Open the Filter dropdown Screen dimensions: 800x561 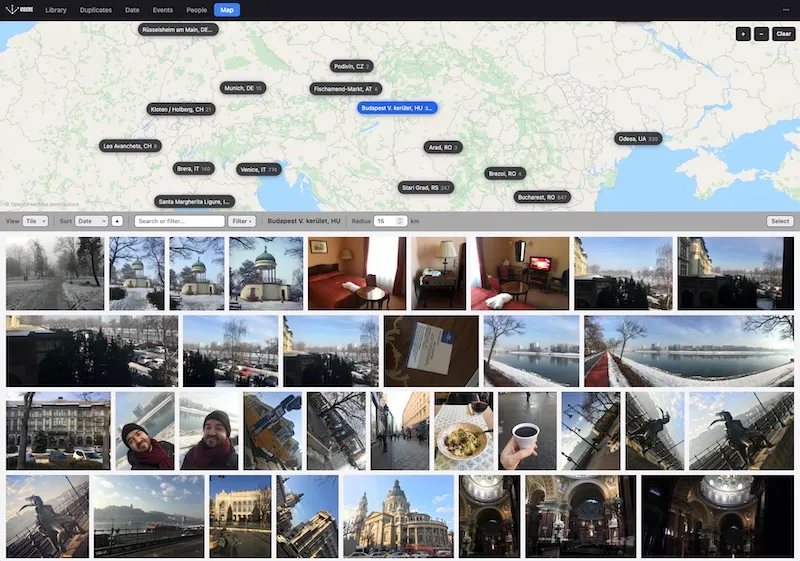(x=241, y=221)
